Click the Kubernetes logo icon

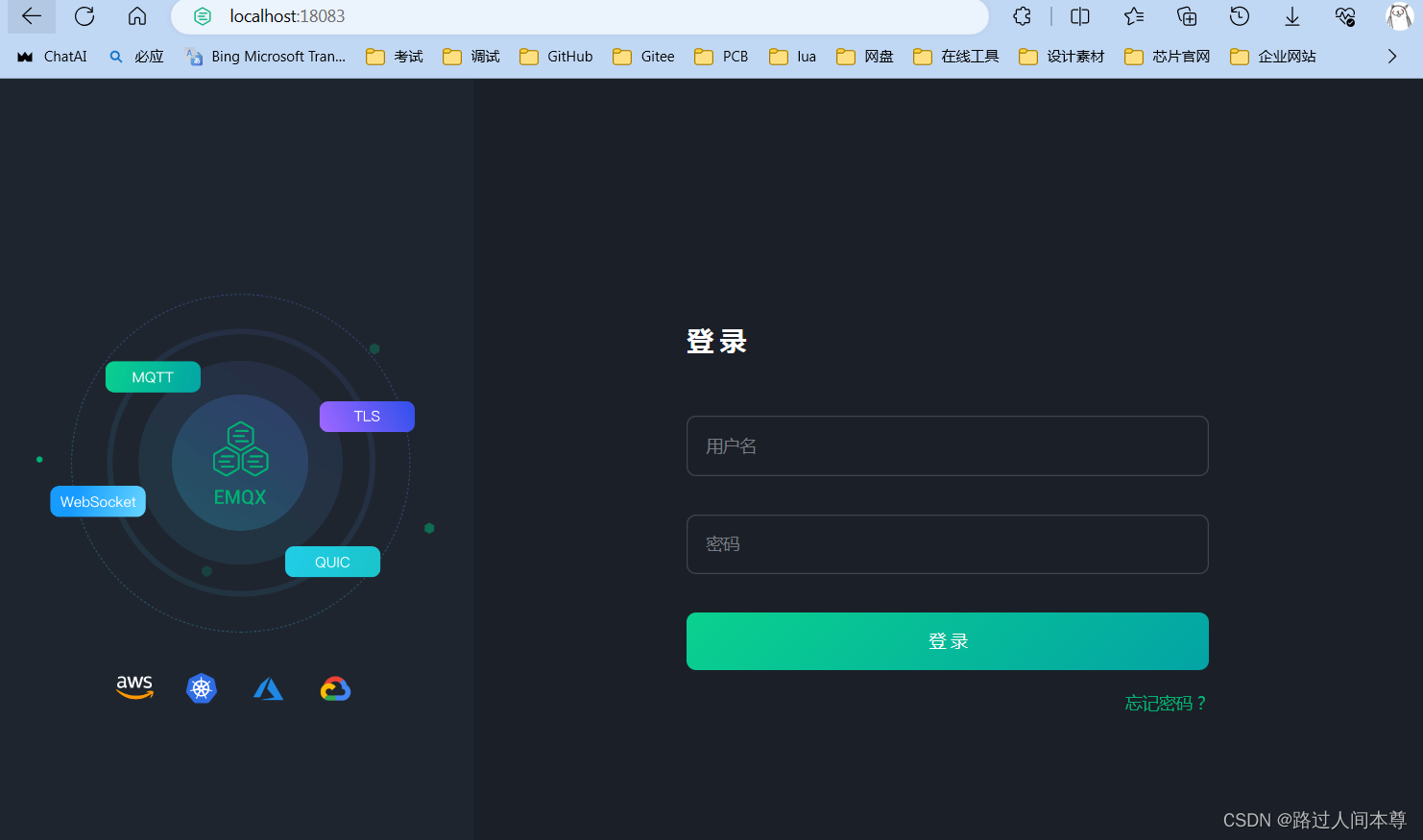(x=202, y=688)
